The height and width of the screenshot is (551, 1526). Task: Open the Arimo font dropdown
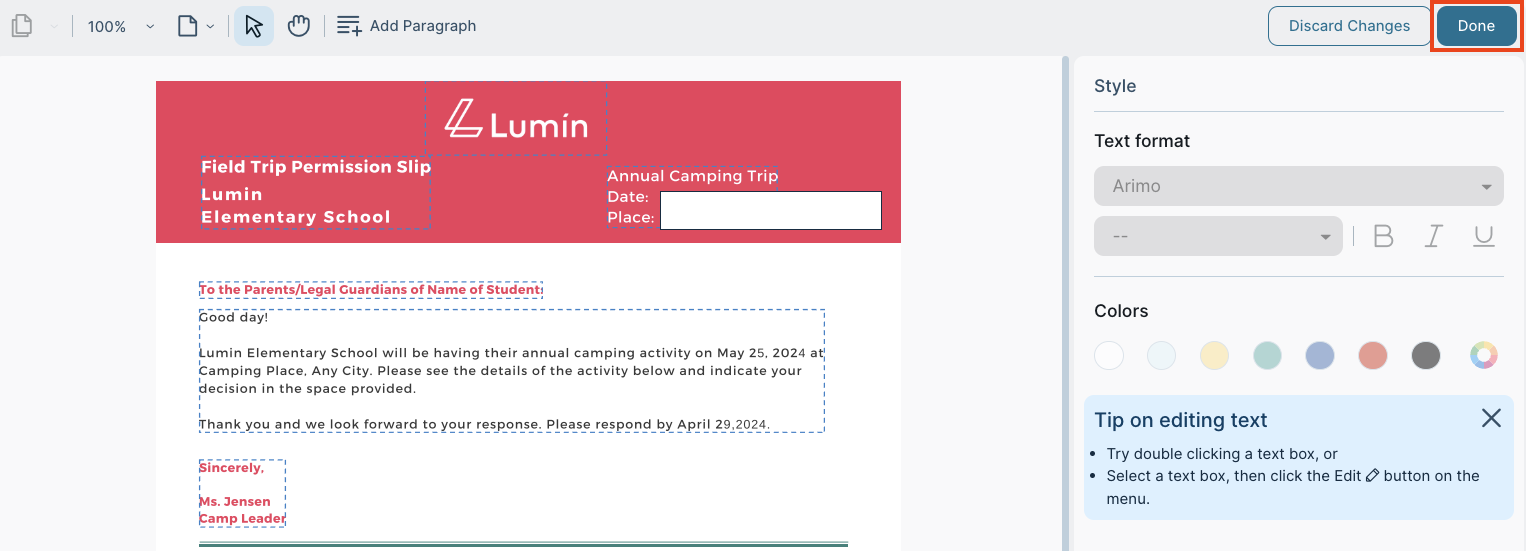click(1299, 186)
